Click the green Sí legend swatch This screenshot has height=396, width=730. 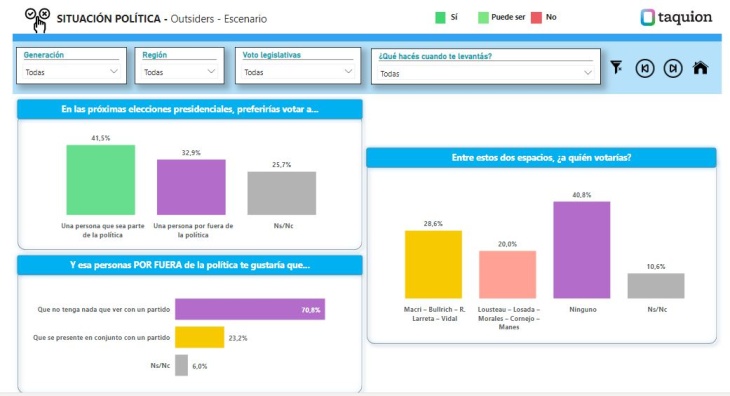(x=440, y=18)
